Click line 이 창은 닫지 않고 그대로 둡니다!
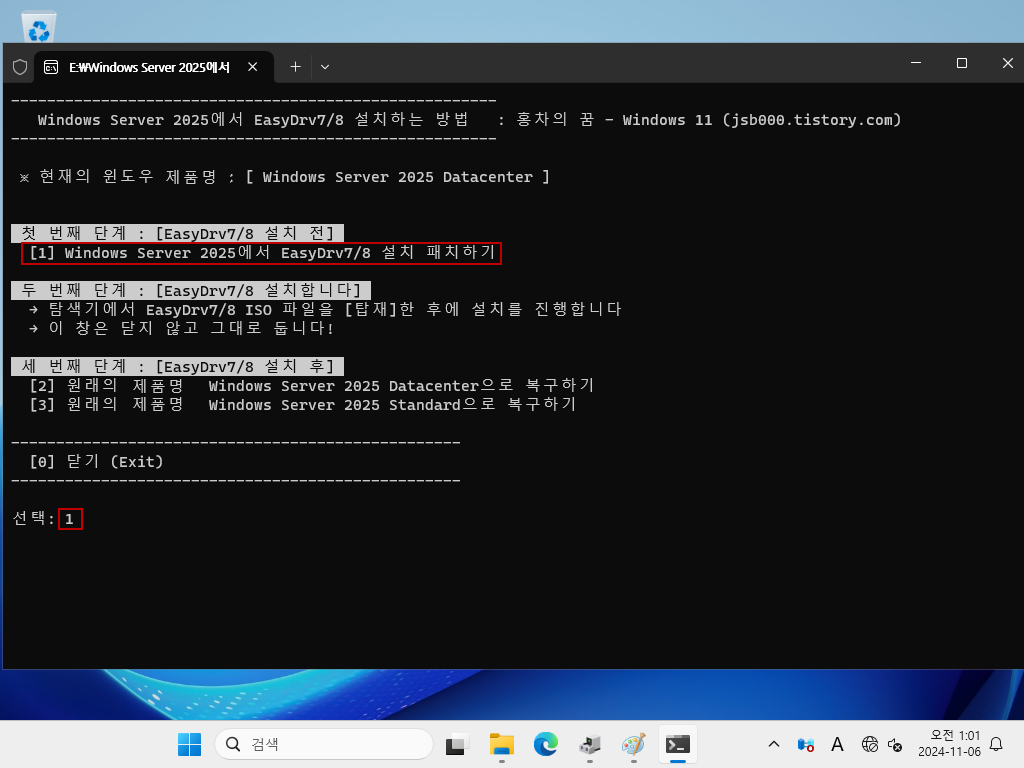Viewport: 1024px width, 768px height. coord(182,328)
